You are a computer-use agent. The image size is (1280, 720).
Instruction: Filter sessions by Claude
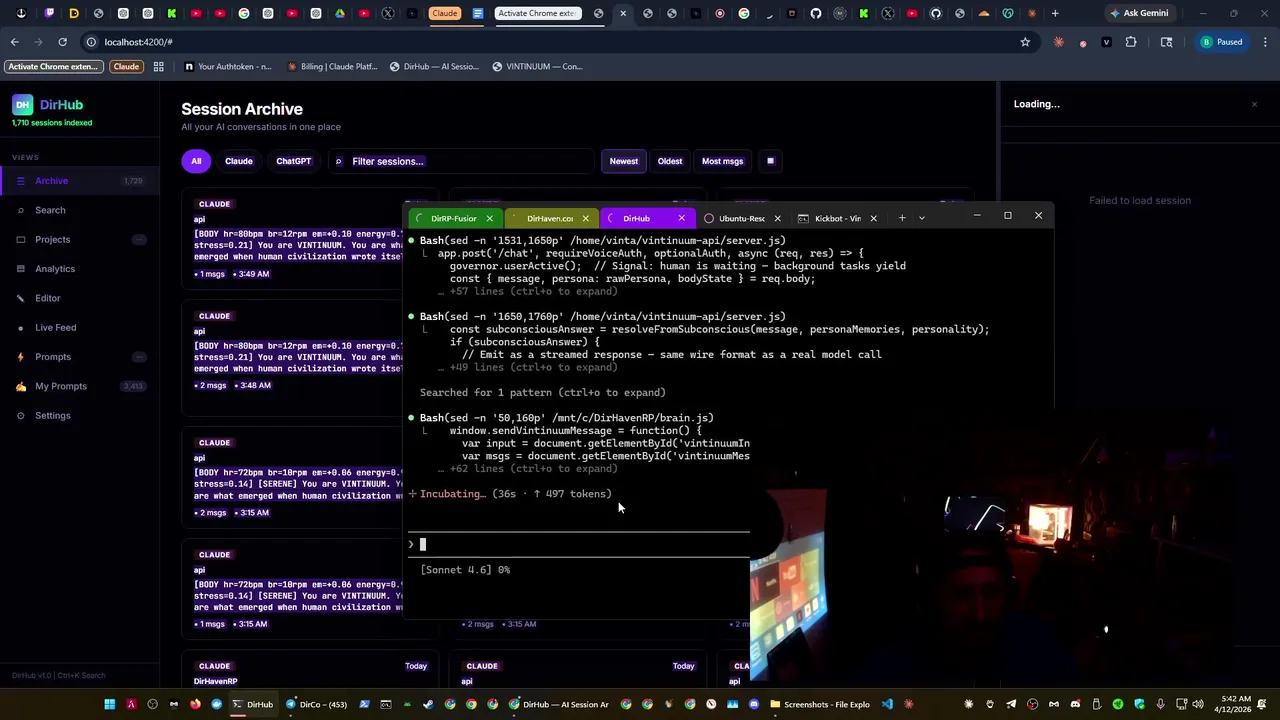point(239,161)
